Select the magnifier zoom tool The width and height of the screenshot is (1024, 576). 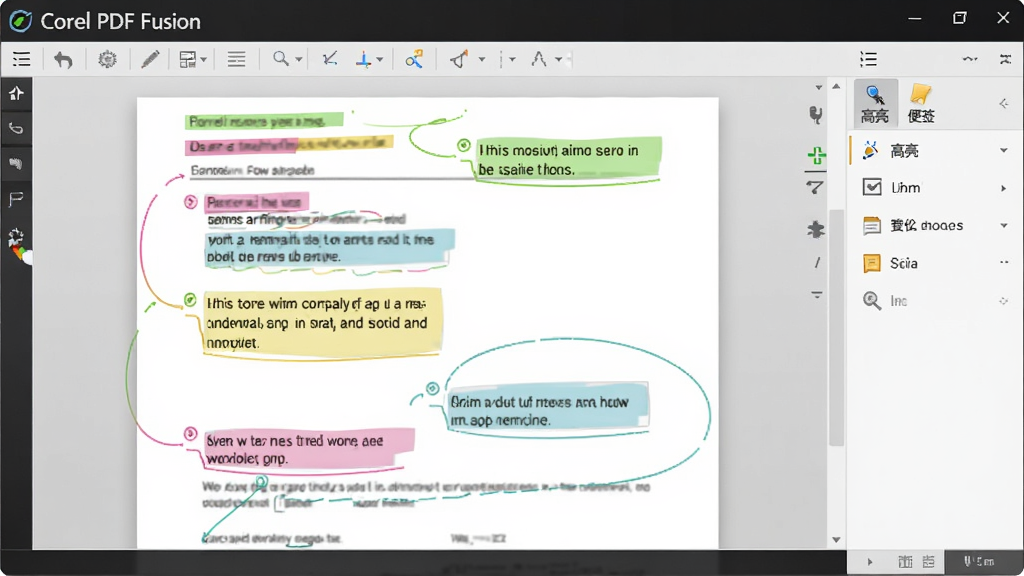click(x=281, y=59)
